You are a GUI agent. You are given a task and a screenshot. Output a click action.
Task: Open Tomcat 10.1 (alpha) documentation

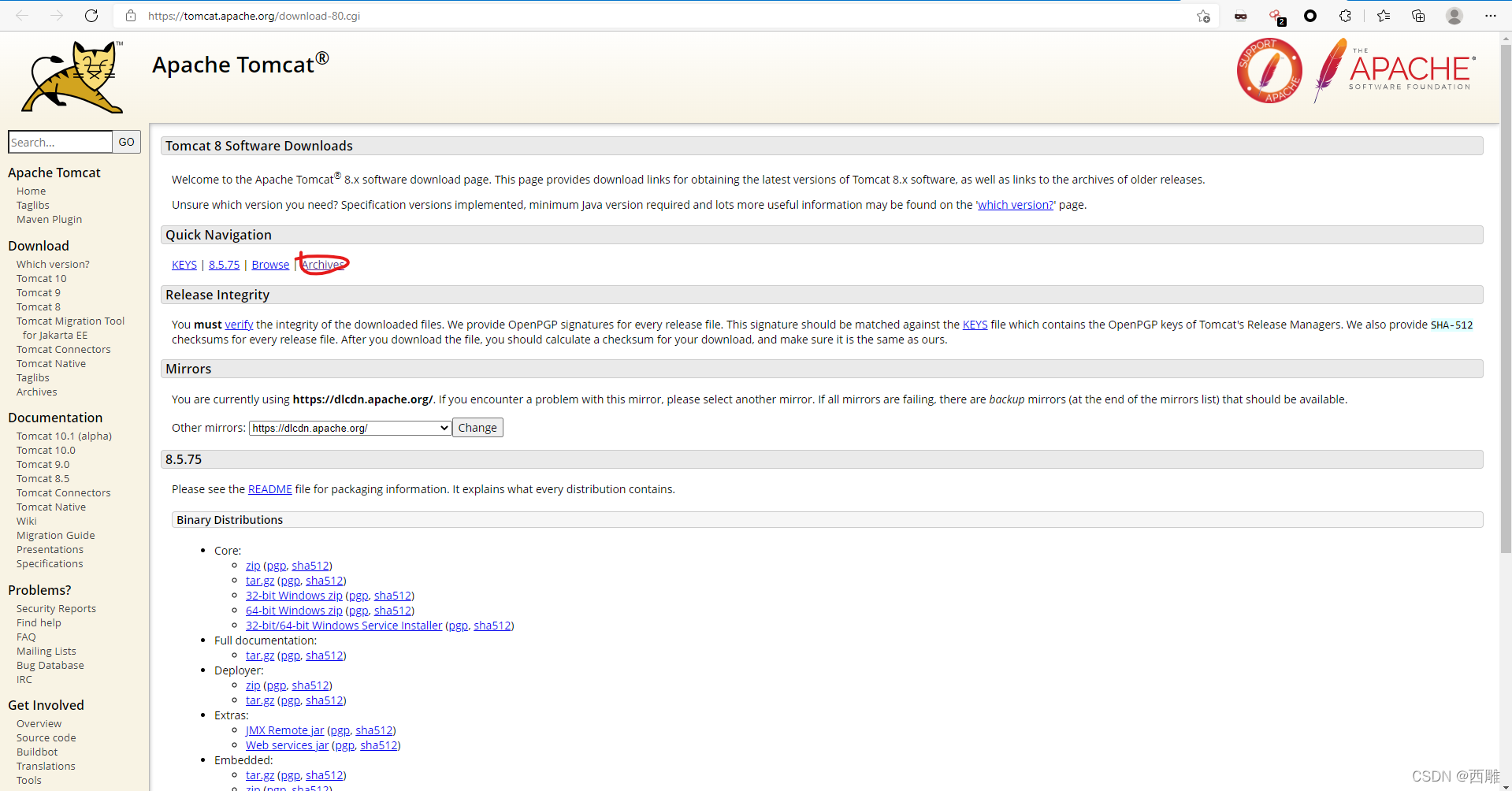pos(65,436)
